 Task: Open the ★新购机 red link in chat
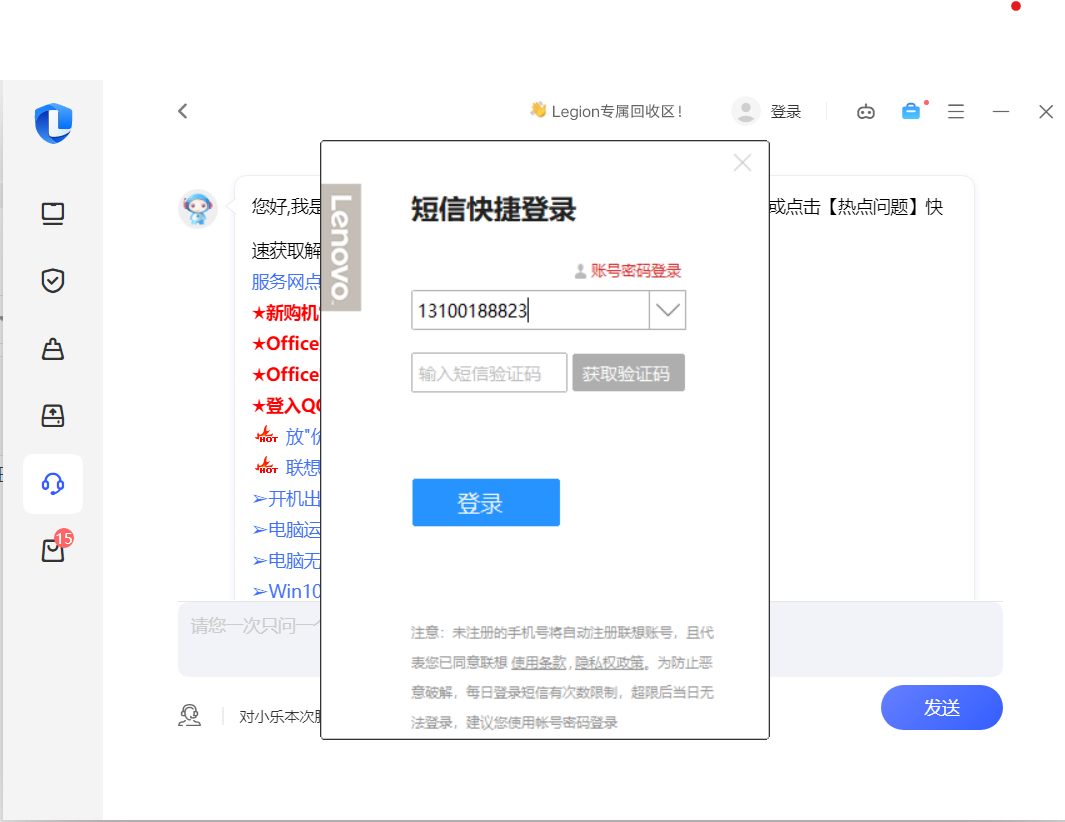tap(285, 312)
